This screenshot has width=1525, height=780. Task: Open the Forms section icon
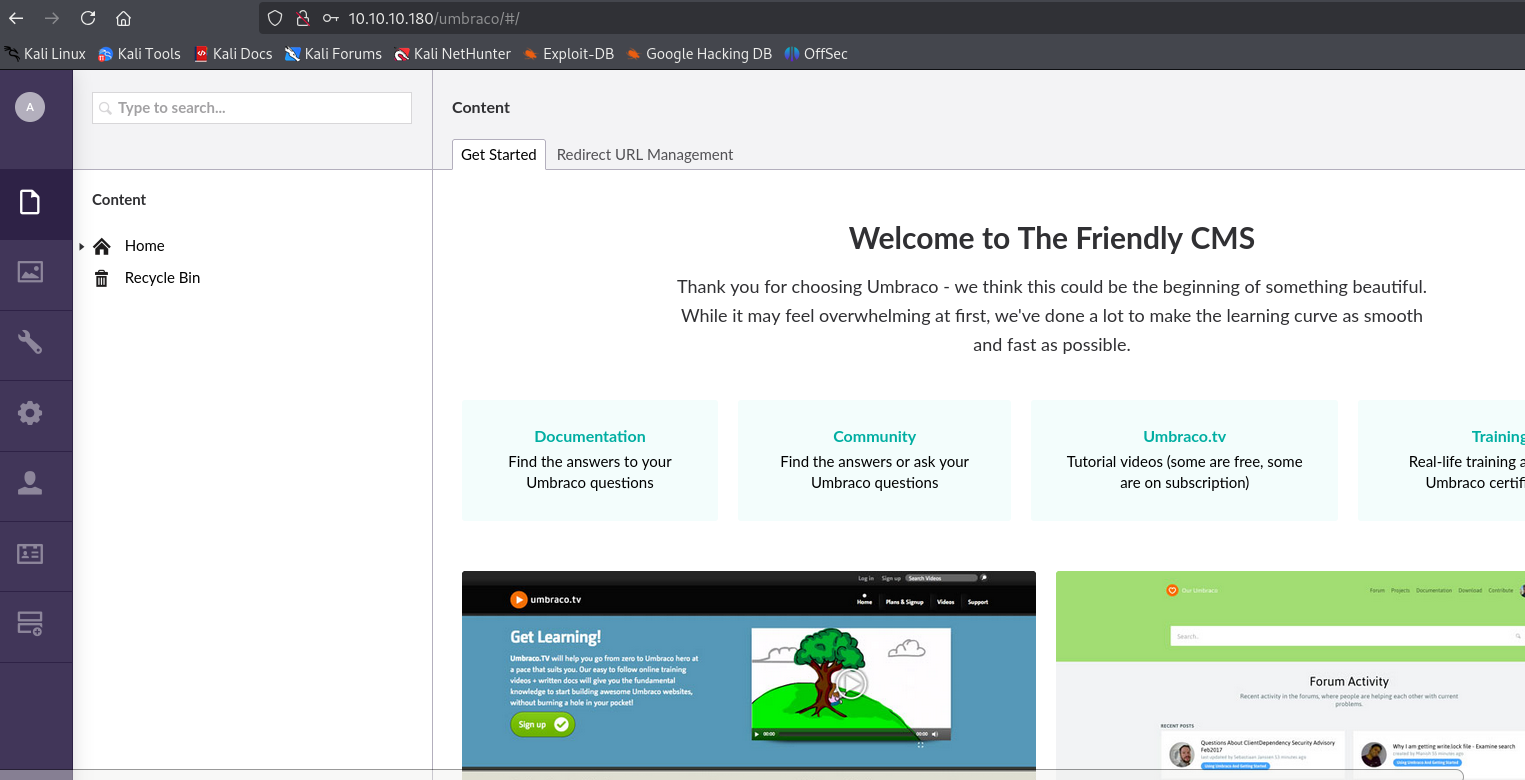pos(30,624)
